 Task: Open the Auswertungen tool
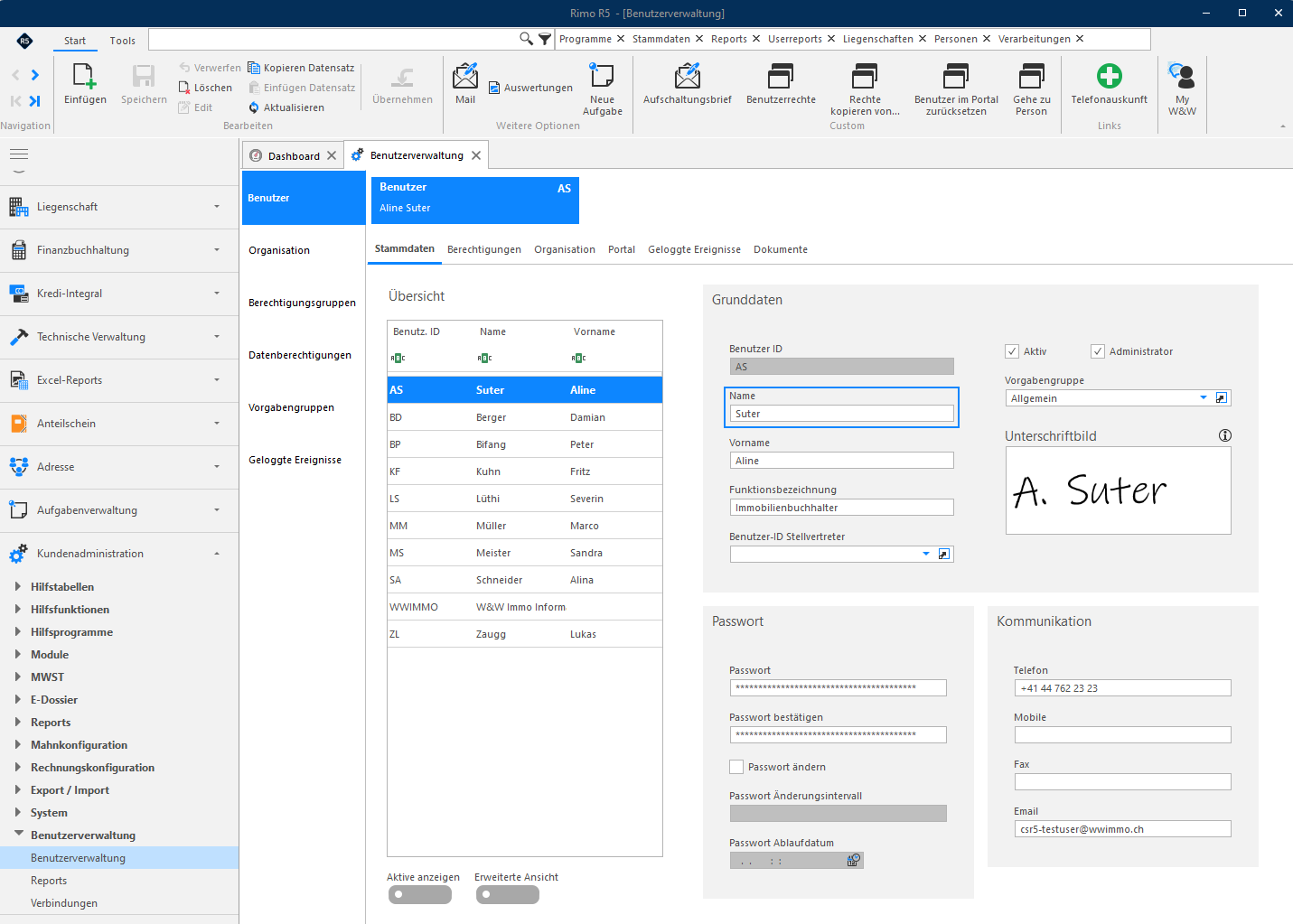[530, 88]
